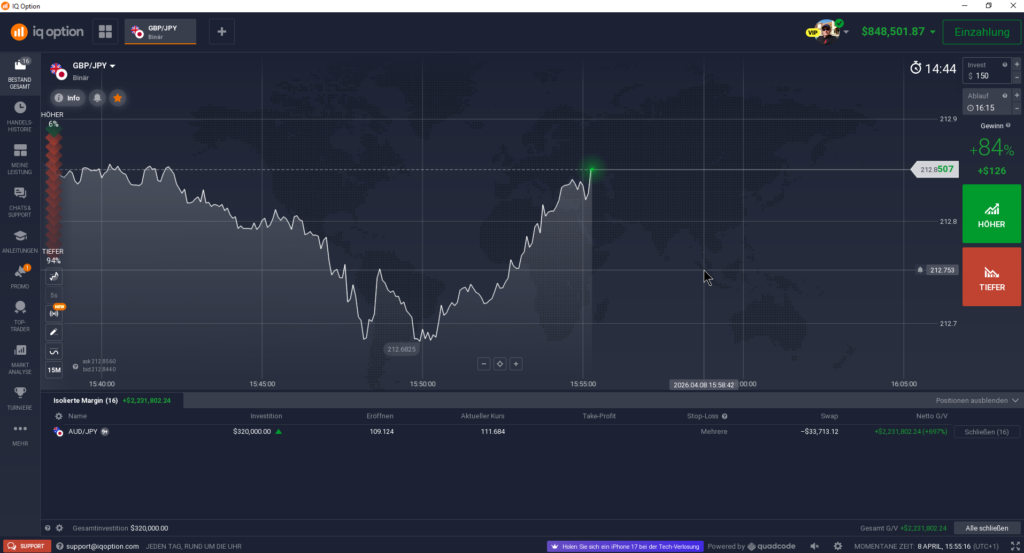Click the Alle schließen button
The width and height of the screenshot is (1024, 553).
coord(985,528)
